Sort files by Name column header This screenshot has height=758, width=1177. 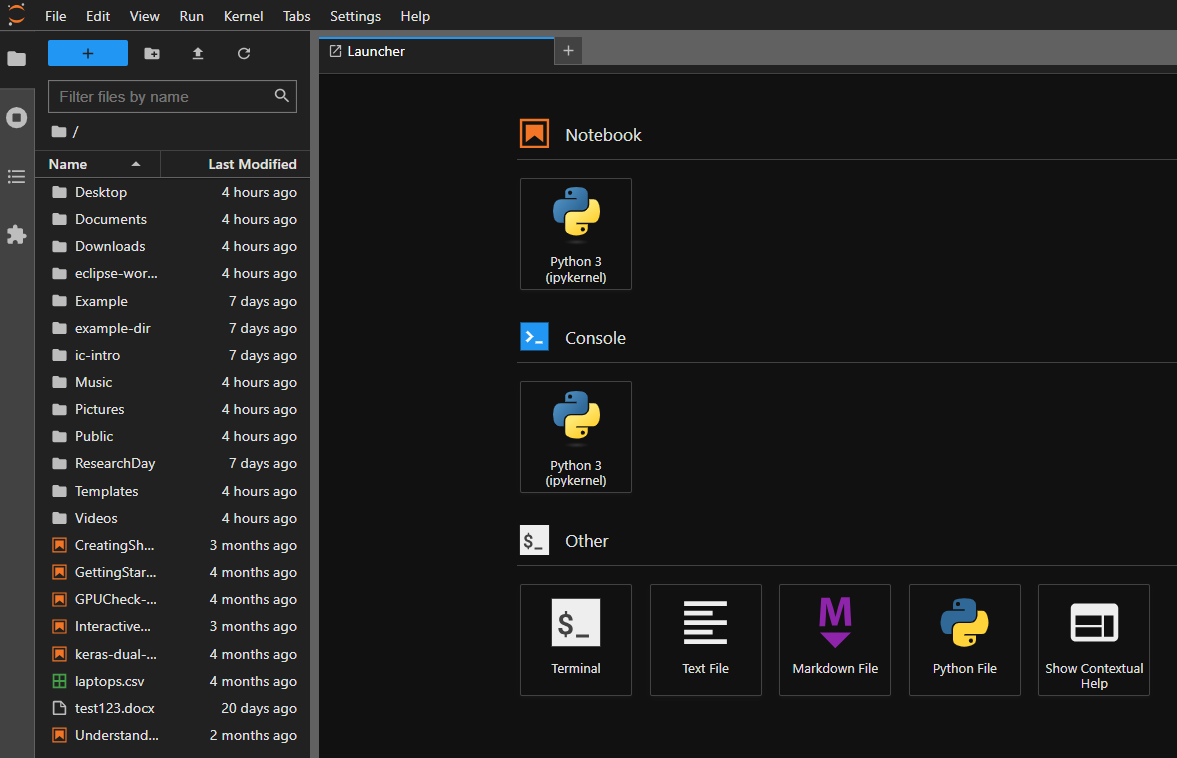68,164
